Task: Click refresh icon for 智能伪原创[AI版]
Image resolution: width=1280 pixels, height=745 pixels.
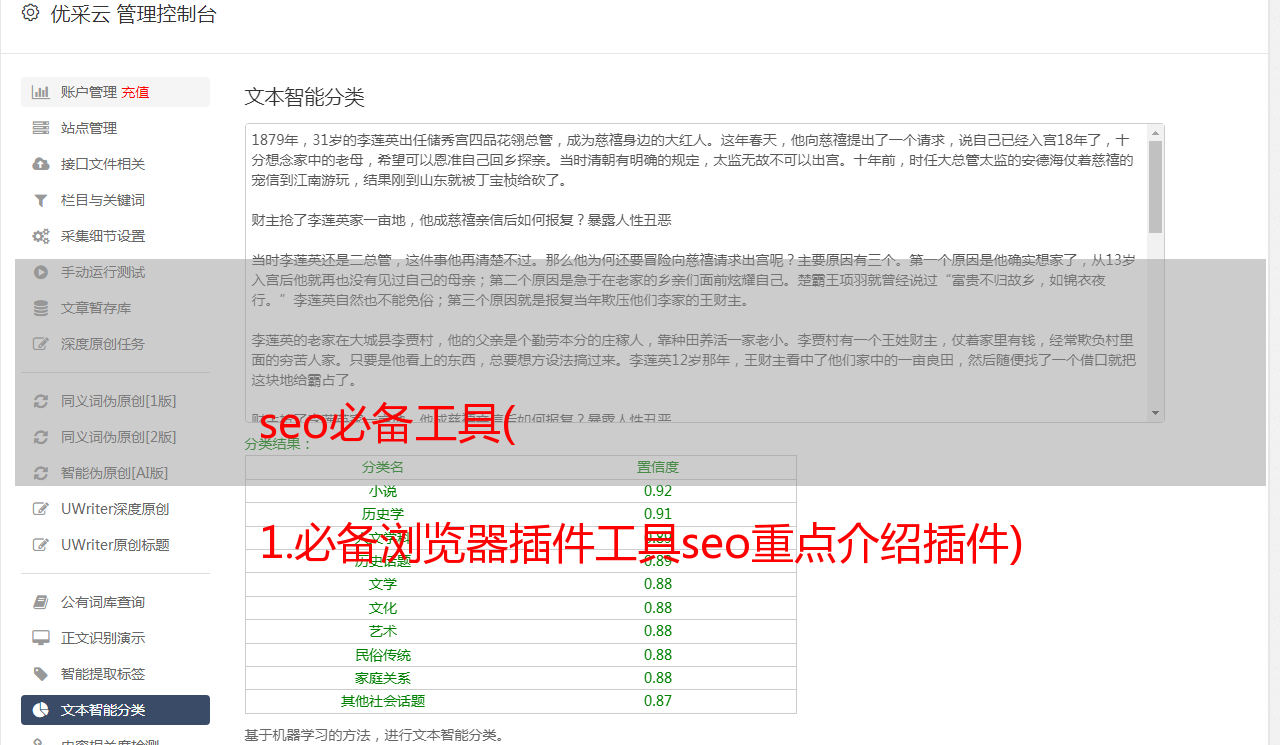Action: pyautogui.click(x=41, y=473)
